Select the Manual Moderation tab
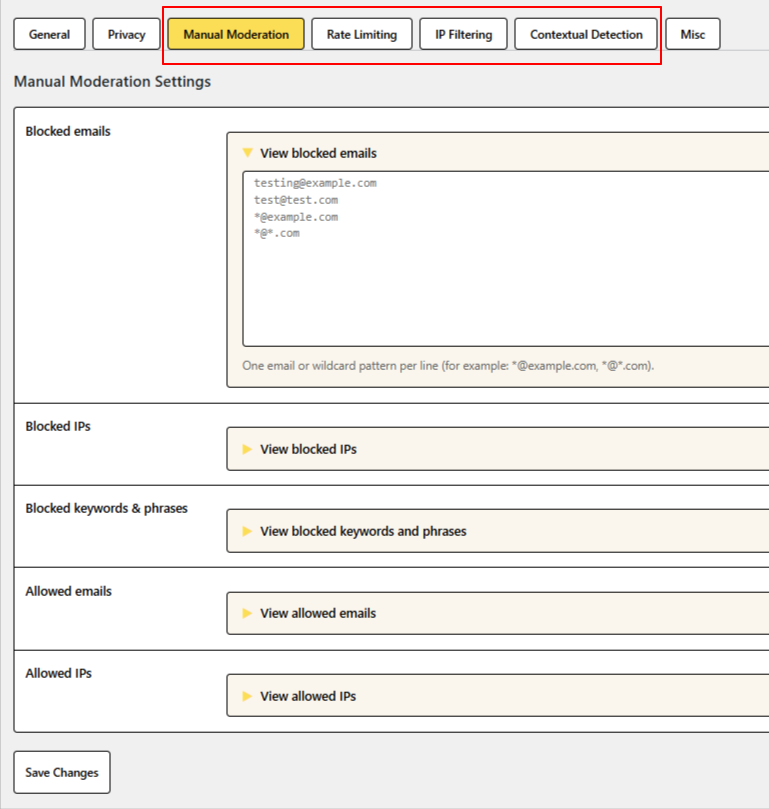The width and height of the screenshot is (769, 809). point(236,34)
